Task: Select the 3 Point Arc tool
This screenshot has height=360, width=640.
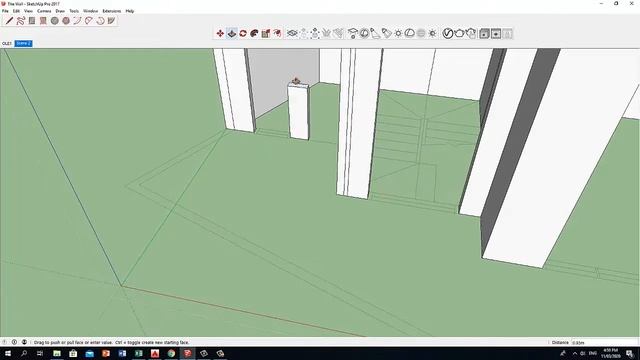Action: (x=100, y=21)
